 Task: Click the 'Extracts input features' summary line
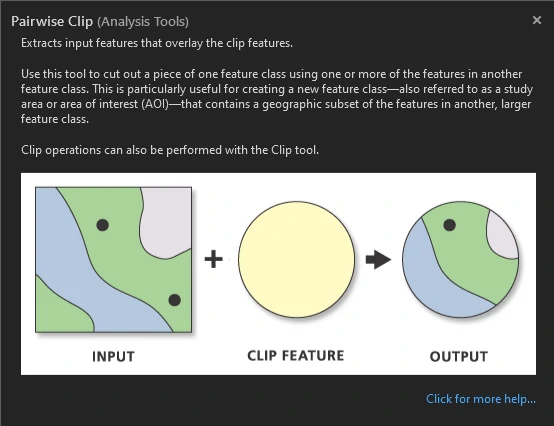pos(157,43)
